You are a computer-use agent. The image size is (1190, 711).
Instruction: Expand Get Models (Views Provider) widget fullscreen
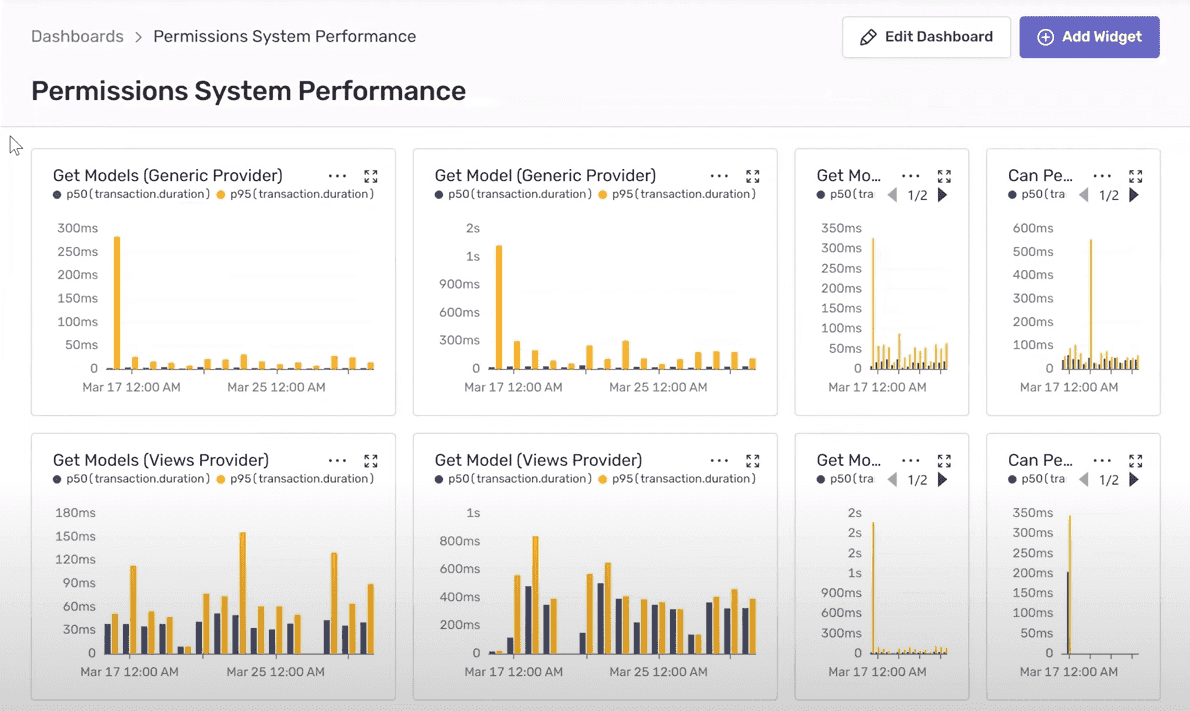(x=370, y=461)
